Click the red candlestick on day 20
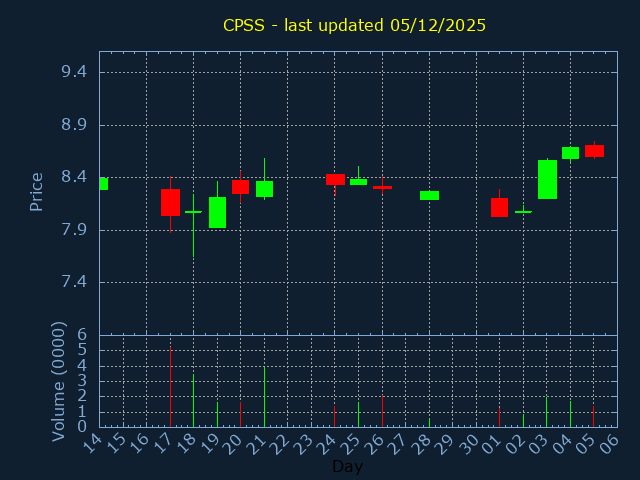This screenshot has height=480, width=640. [241, 186]
